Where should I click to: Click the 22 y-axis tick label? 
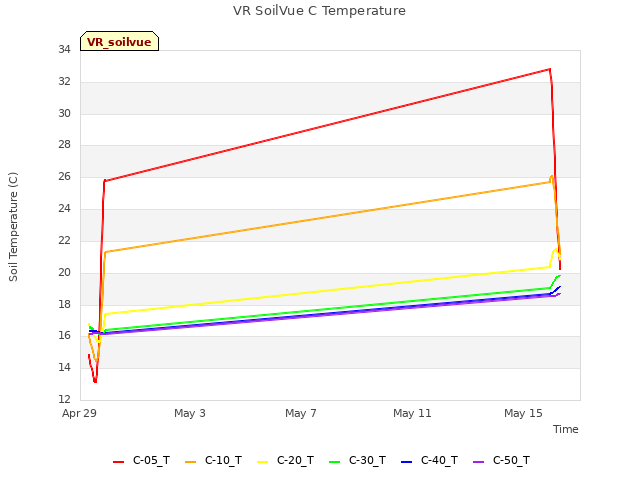point(64,240)
